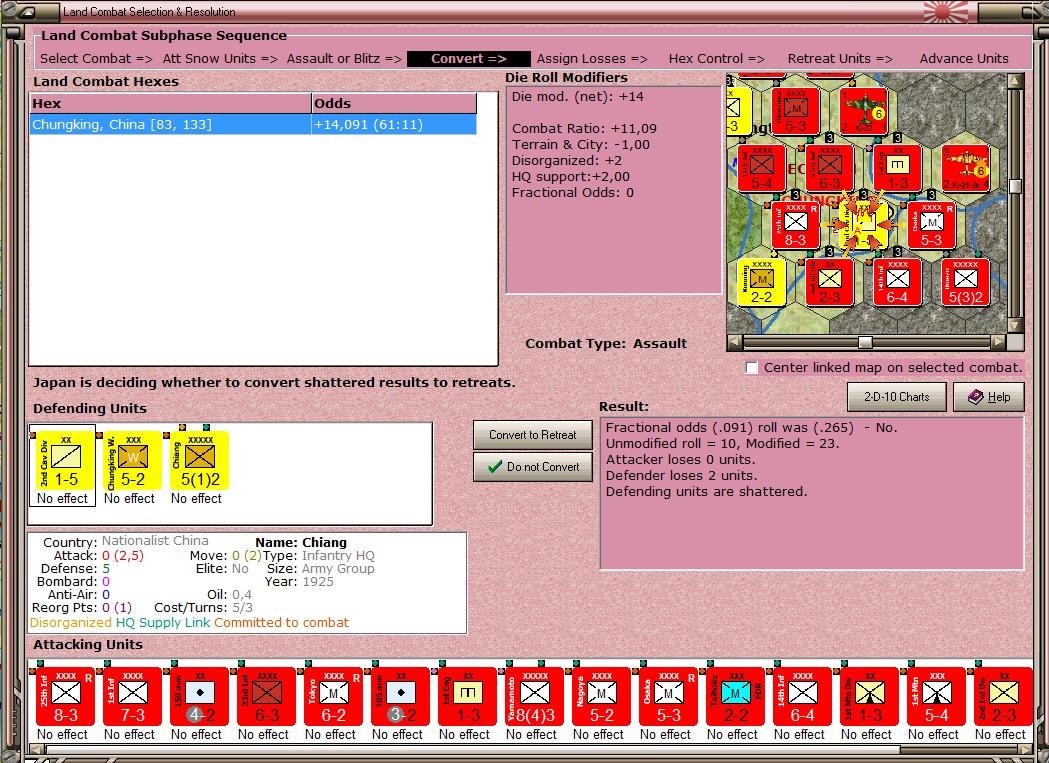Select the 105 mm artillery 3-2 attacking unit

click(x=400, y=697)
